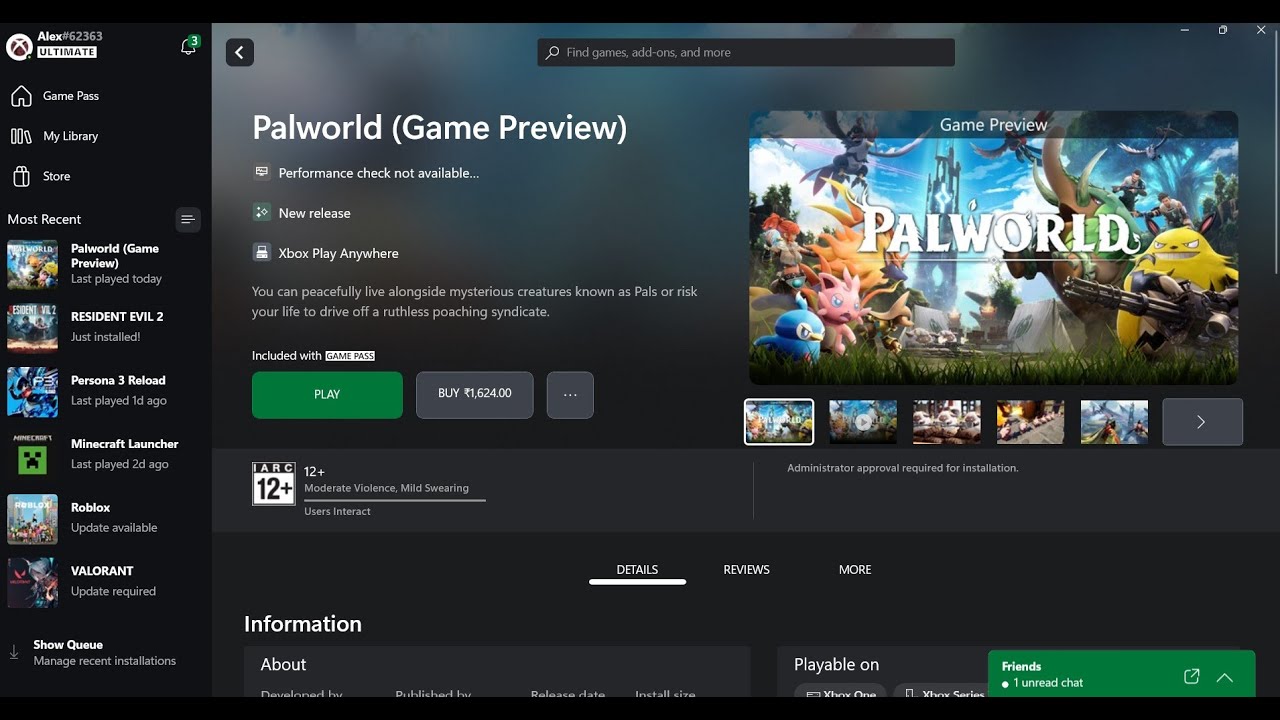This screenshot has width=1280, height=720.
Task: Select the third screenshot thumbnail
Action: pos(947,422)
